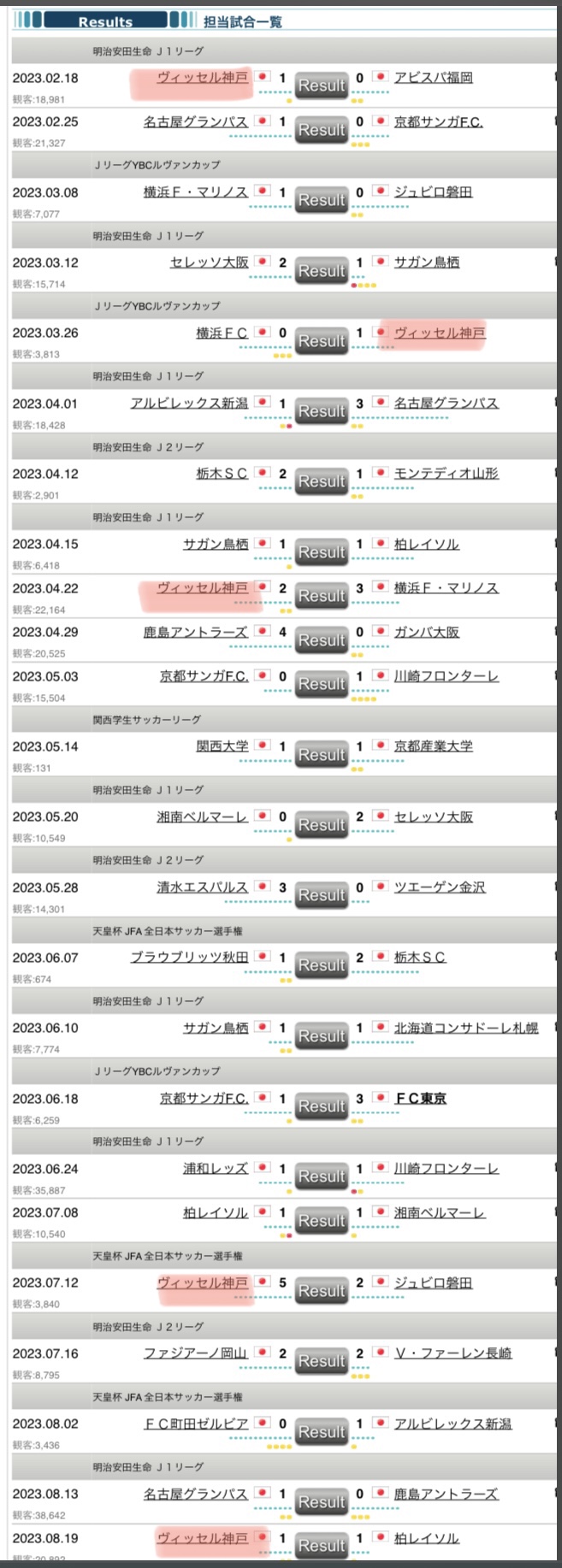562x1568 pixels.
Task: Open the ＦＣ町田ゼルビア team link
Action: 196,1424
